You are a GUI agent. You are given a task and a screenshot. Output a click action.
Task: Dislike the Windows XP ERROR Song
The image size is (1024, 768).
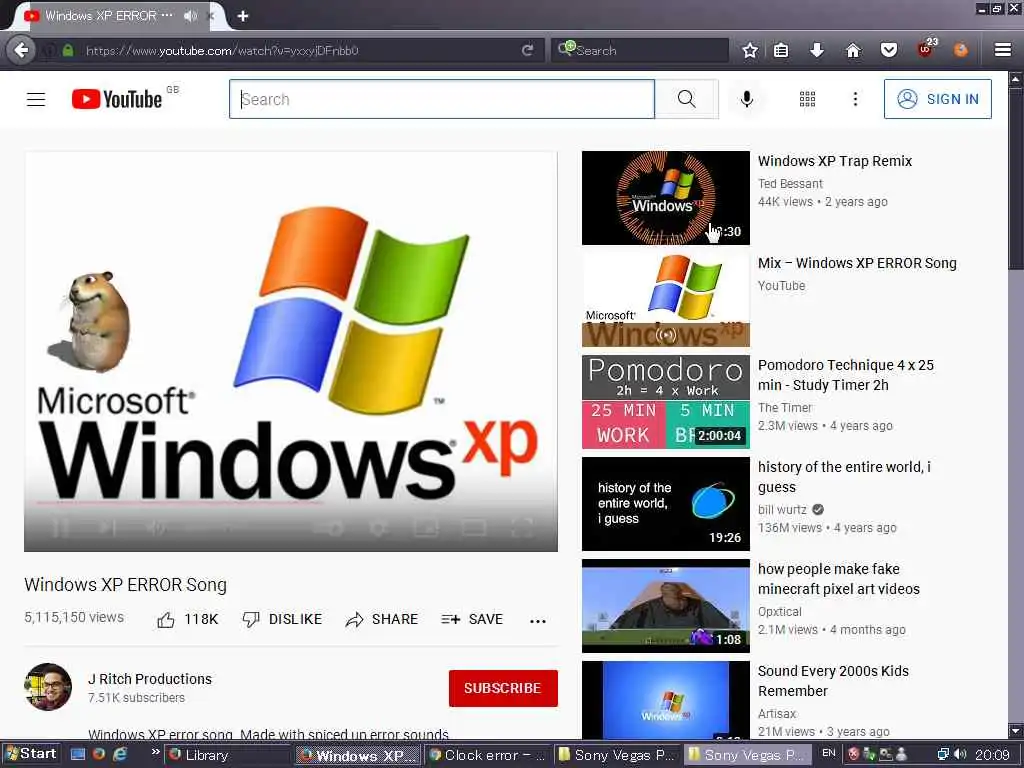282,619
